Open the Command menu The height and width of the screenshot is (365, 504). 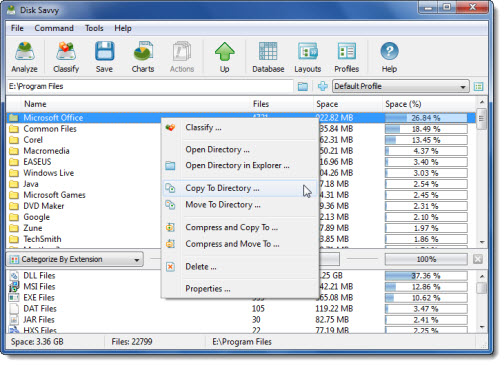54,28
